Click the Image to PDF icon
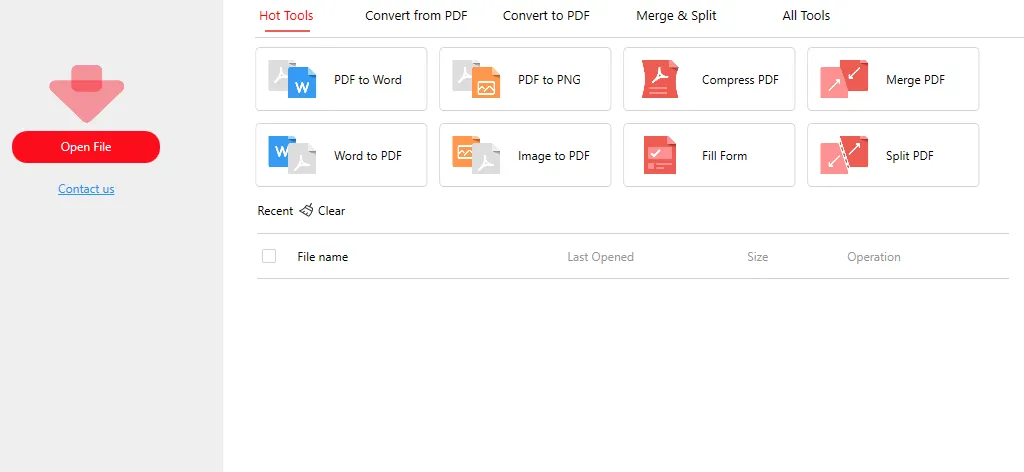Image resolution: width=1024 pixels, height=472 pixels. (476, 155)
